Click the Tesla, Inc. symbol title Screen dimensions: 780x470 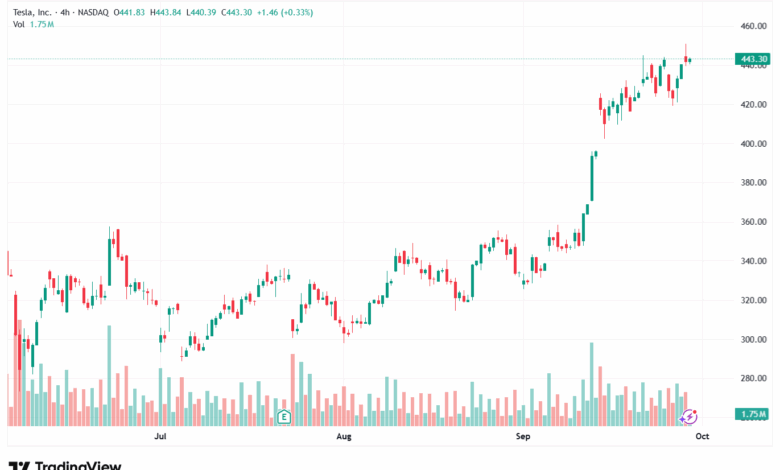coord(33,10)
